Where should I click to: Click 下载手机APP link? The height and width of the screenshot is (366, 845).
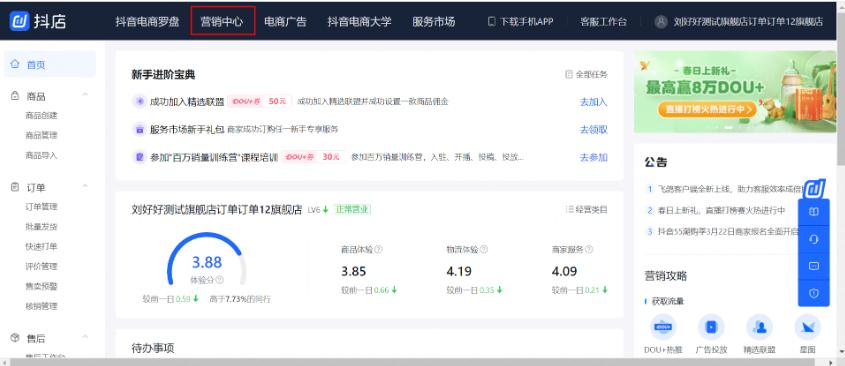click(x=521, y=22)
